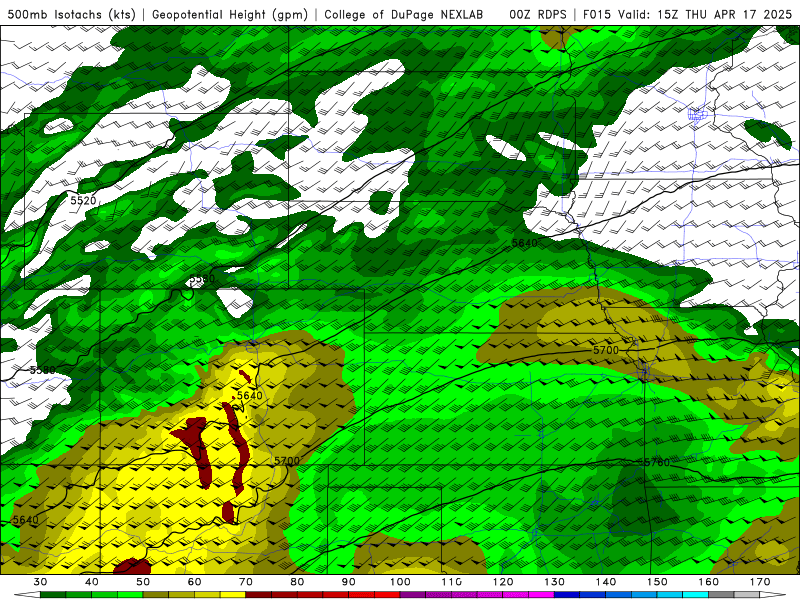This screenshot has height=600, width=800.
Task: Click the 90 label on the isotach legend
Action: (x=349, y=582)
